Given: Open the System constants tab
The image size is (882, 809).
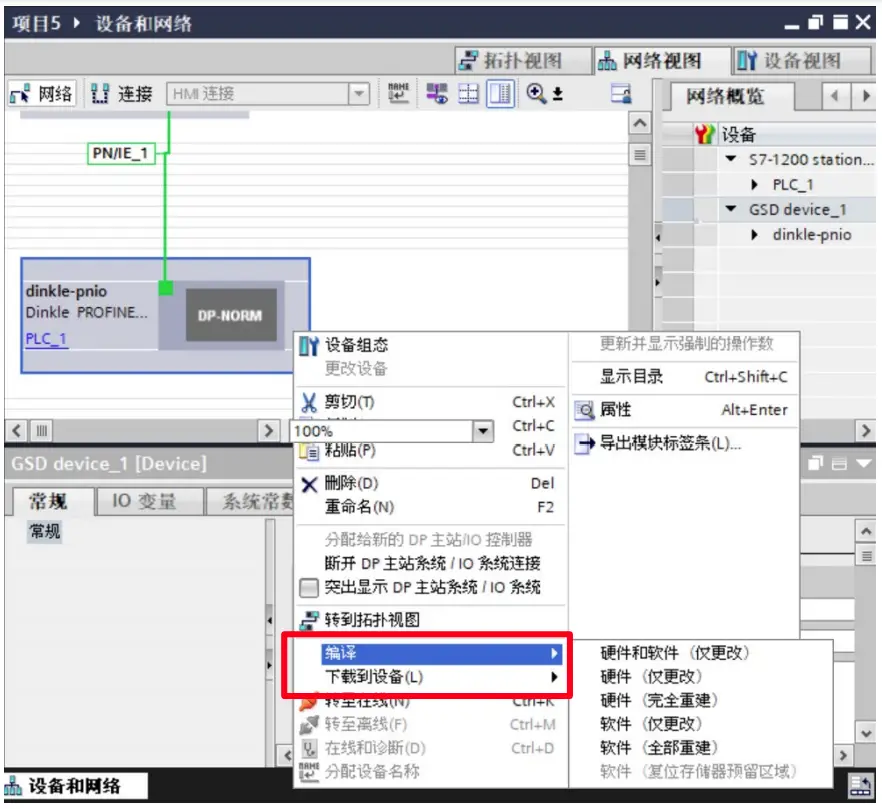Looking at the screenshot, I should pos(251,501).
